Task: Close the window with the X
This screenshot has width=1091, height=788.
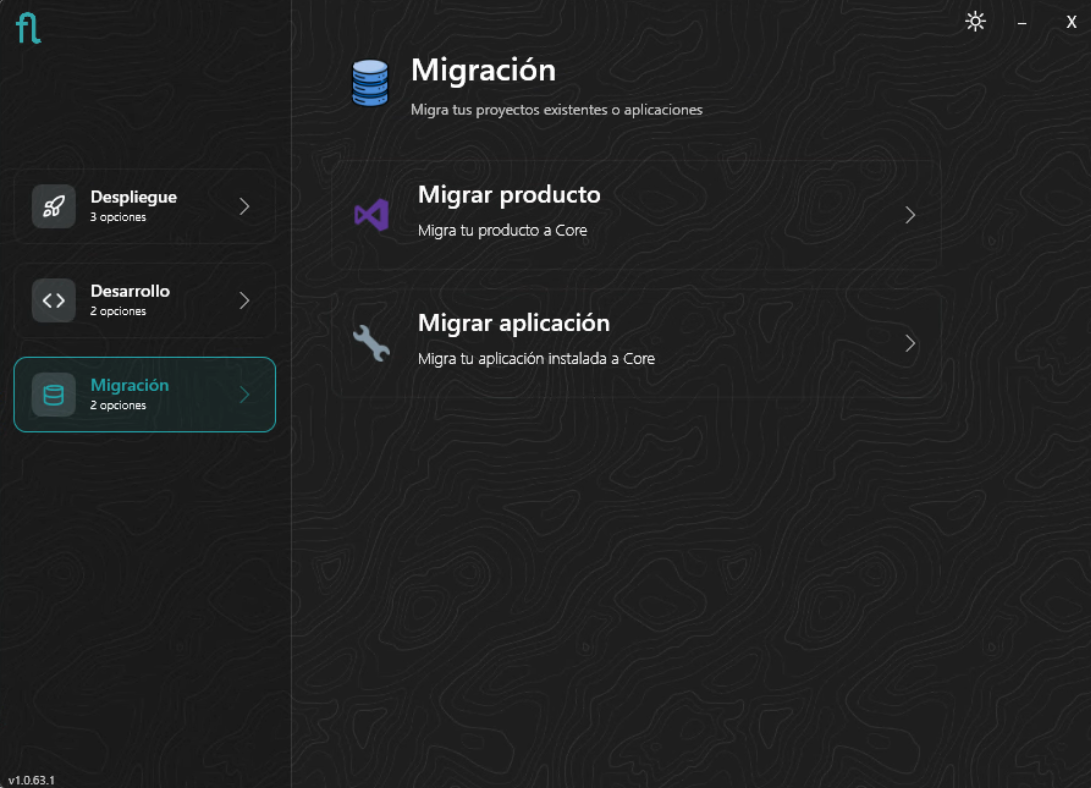Action: [x=1072, y=22]
